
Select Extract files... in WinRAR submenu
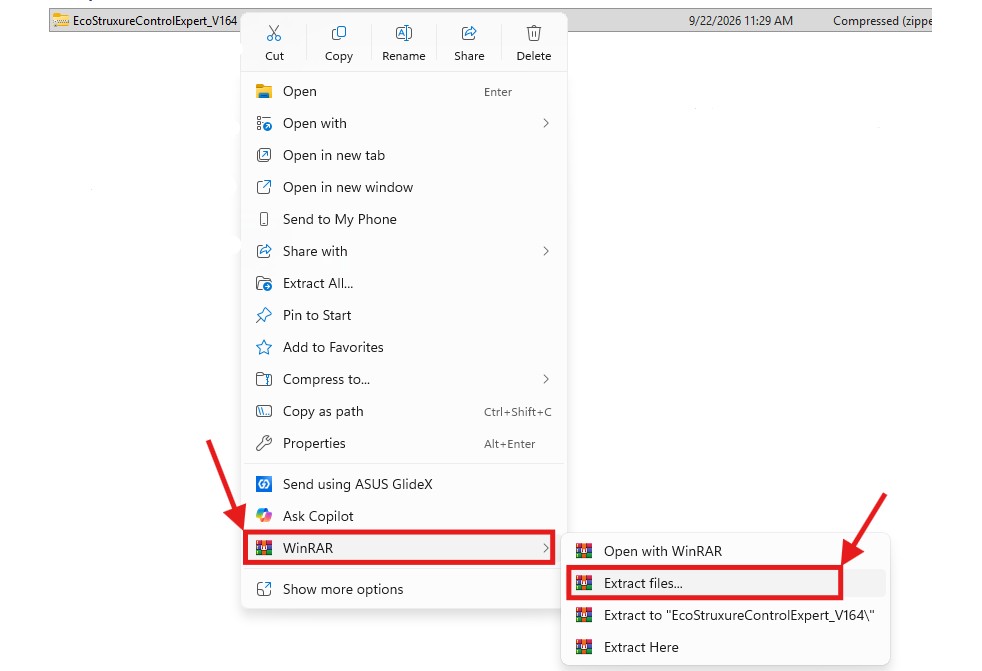pos(725,583)
